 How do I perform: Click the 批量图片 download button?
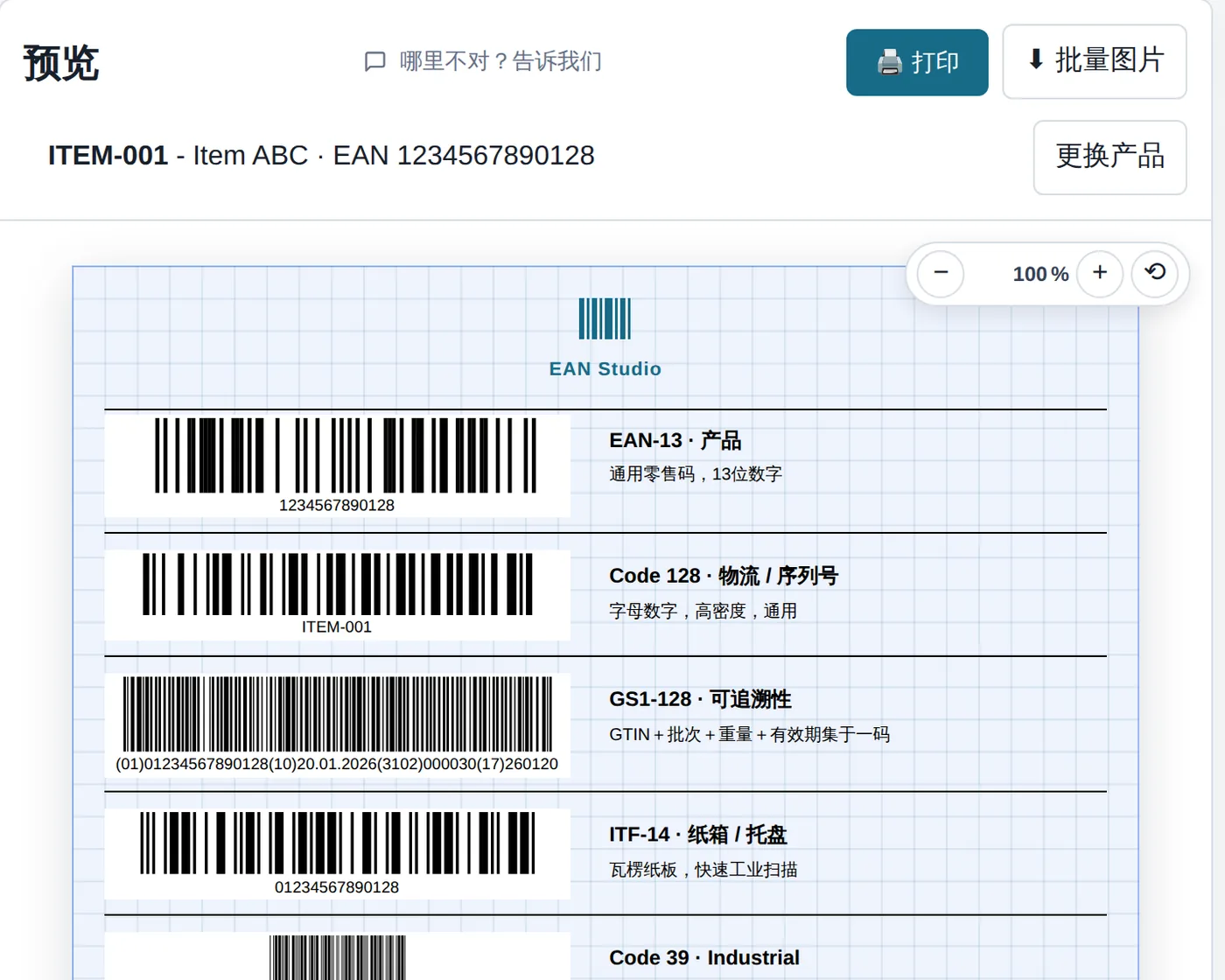1095,61
